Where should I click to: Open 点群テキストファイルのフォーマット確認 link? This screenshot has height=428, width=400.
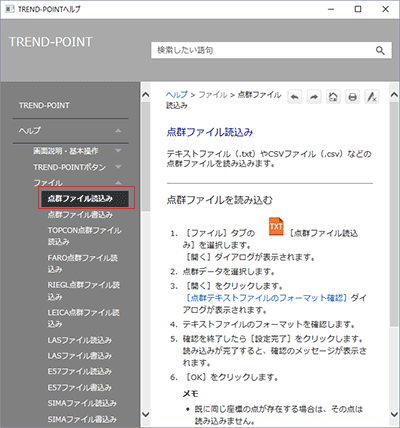click(x=267, y=298)
